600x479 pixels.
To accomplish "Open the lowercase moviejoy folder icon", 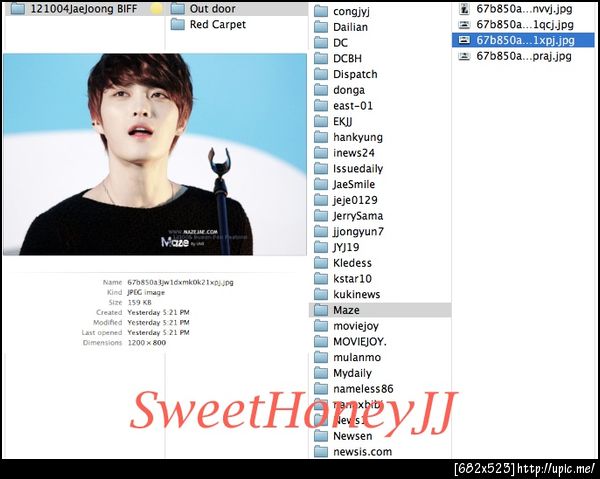I will click(321, 326).
